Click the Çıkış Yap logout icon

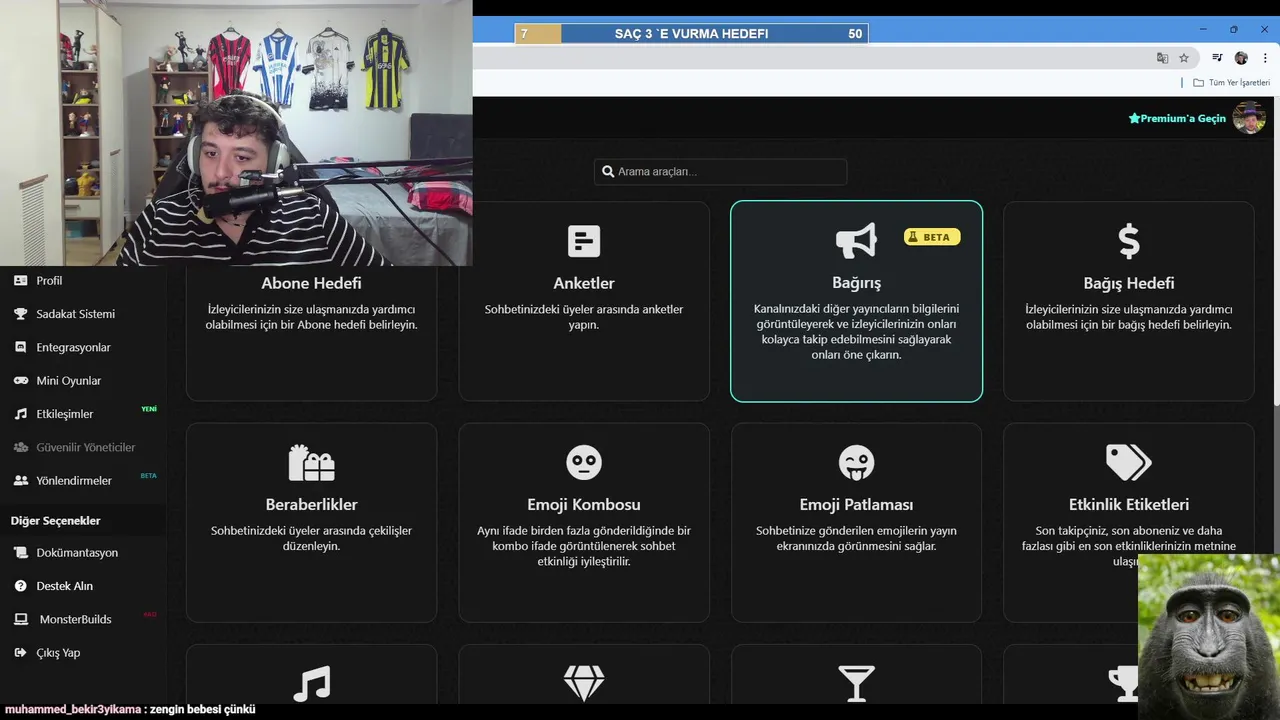click(x=20, y=653)
